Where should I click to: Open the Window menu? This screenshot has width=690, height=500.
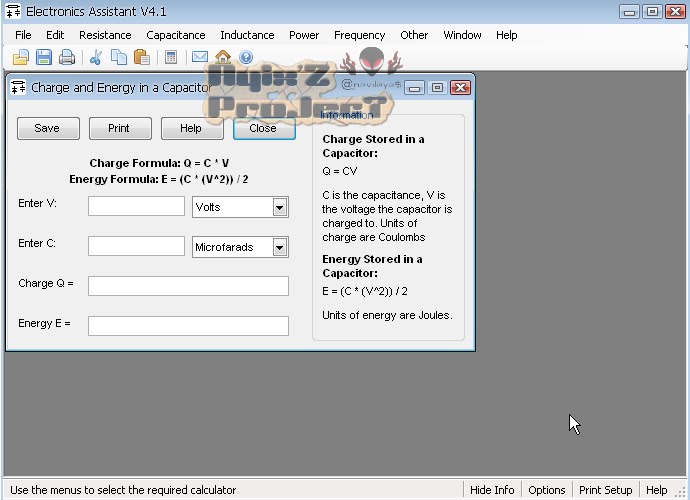tap(462, 35)
